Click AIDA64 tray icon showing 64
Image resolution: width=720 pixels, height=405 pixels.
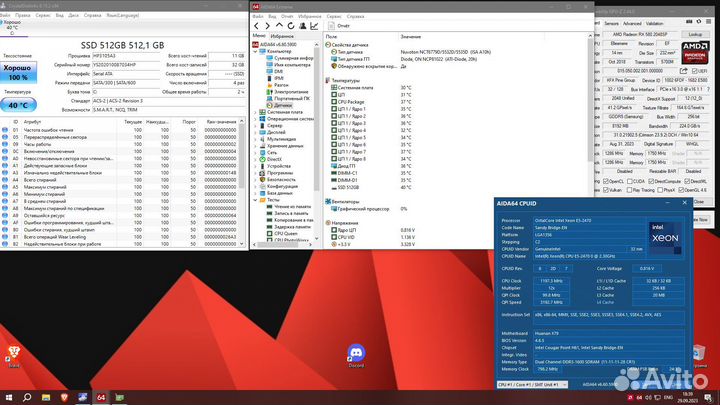[639, 397]
